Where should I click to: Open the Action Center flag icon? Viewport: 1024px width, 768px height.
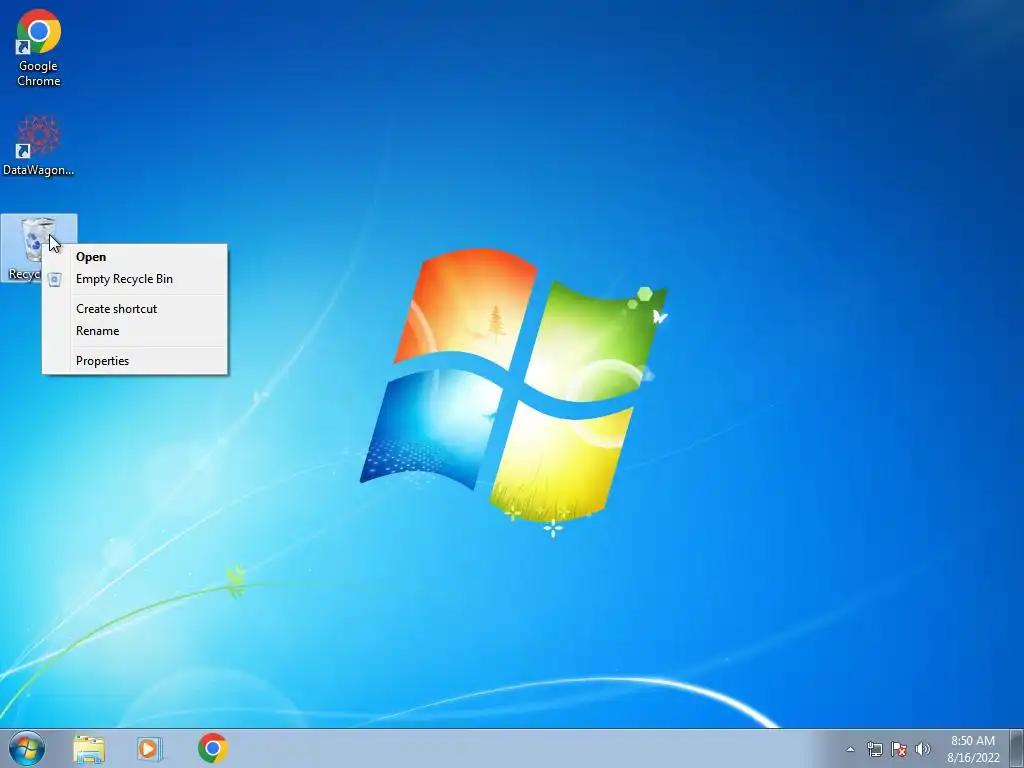click(899, 749)
